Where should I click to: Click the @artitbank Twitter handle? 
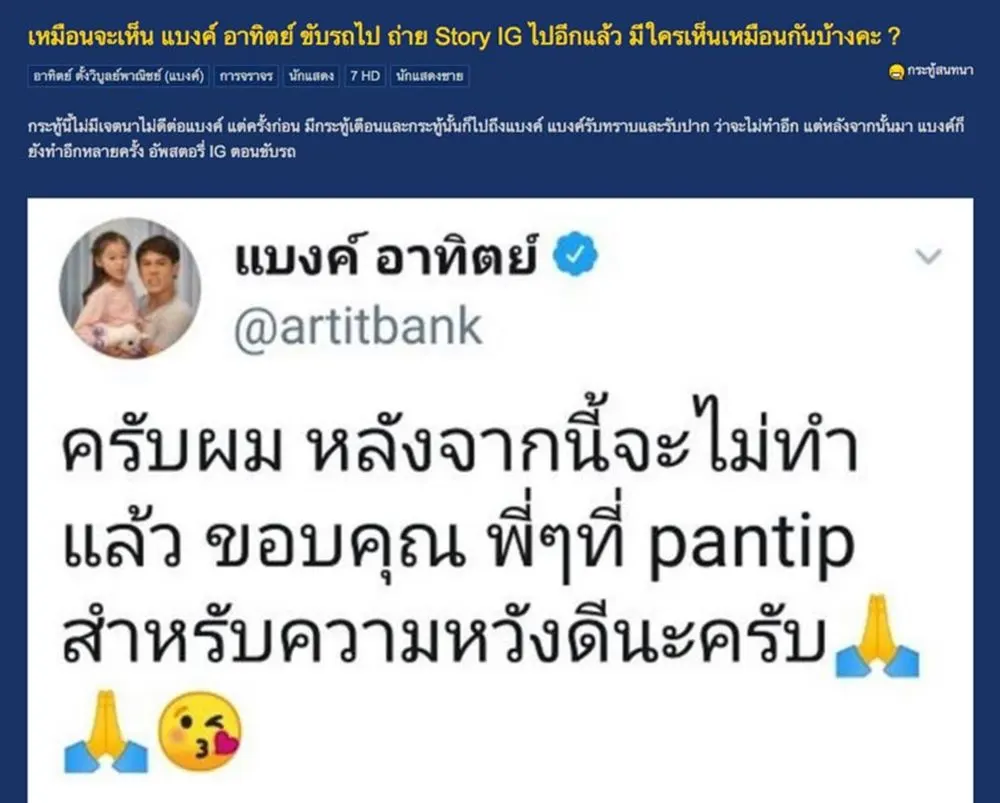coord(358,327)
